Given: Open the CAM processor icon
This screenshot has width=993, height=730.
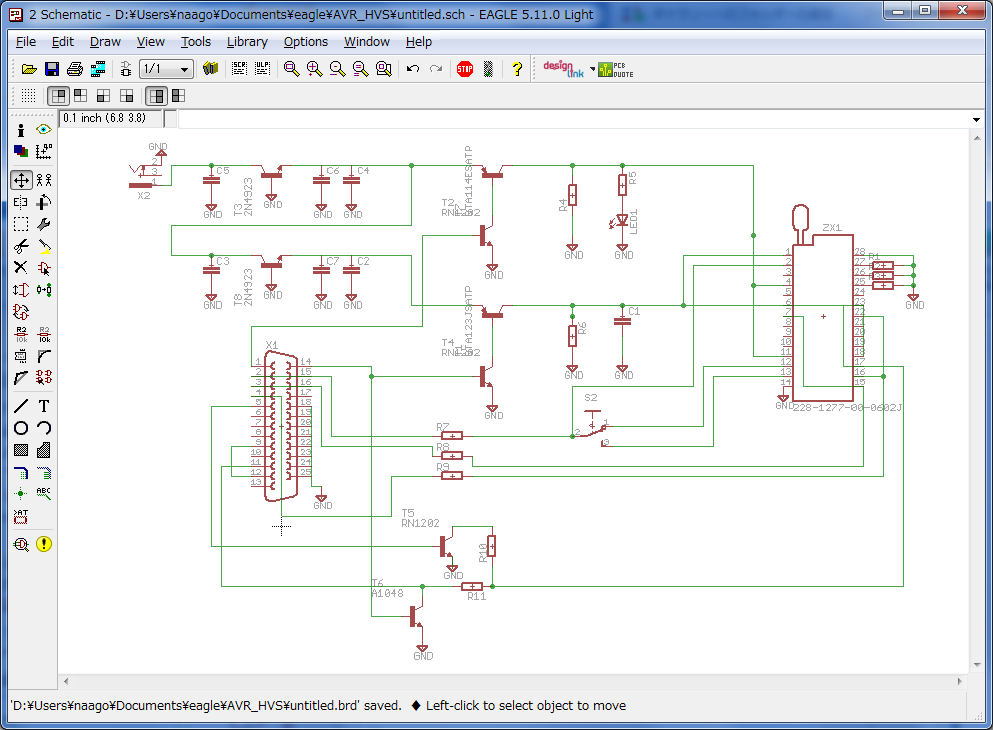Looking at the screenshot, I should click(x=98, y=69).
